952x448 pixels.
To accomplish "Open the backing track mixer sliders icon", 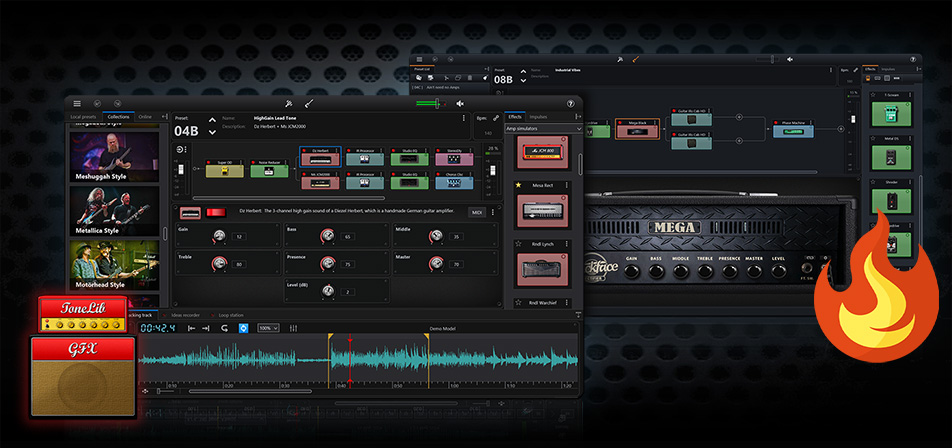I will pos(294,328).
